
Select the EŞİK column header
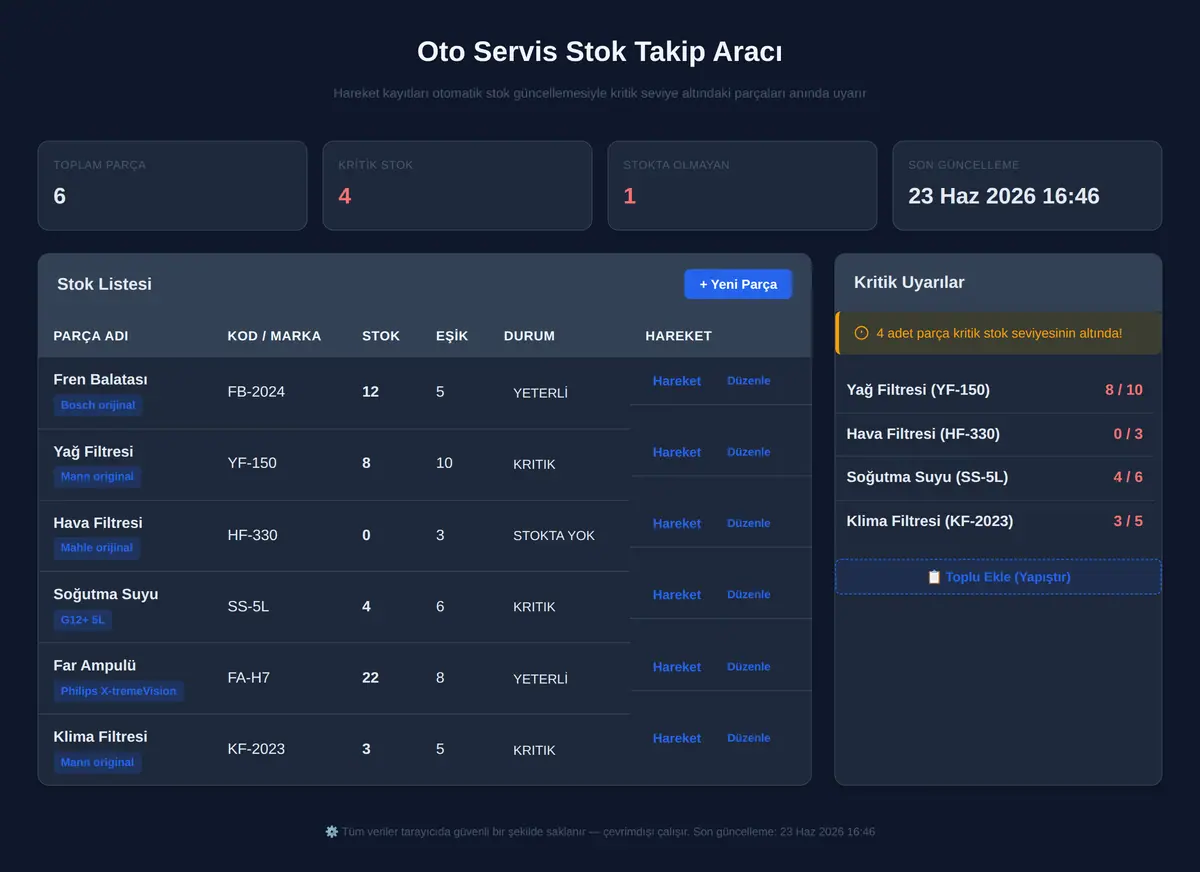pyautogui.click(x=452, y=336)
